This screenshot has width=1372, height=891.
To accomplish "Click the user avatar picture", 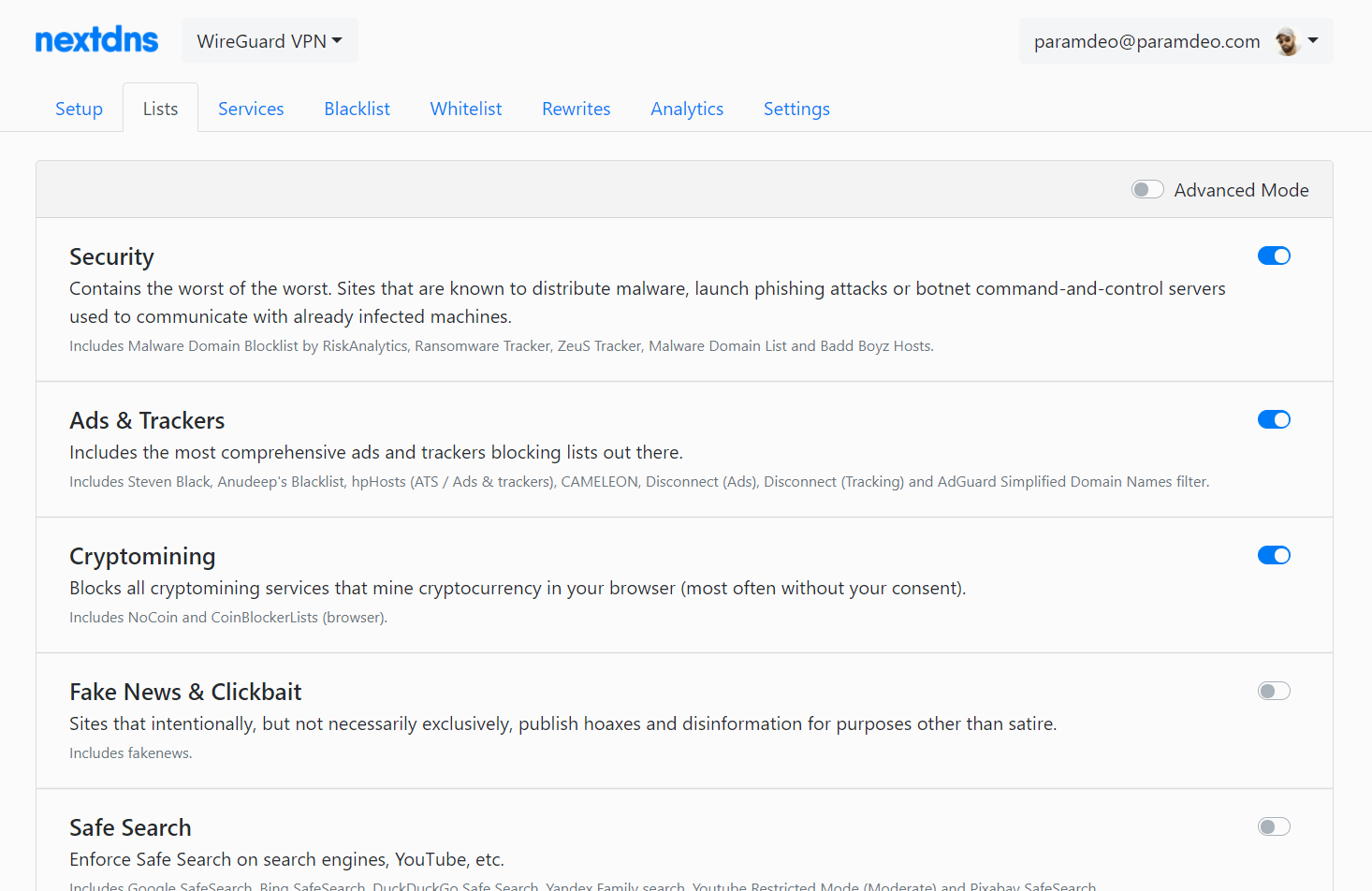I will point(1288,41).
